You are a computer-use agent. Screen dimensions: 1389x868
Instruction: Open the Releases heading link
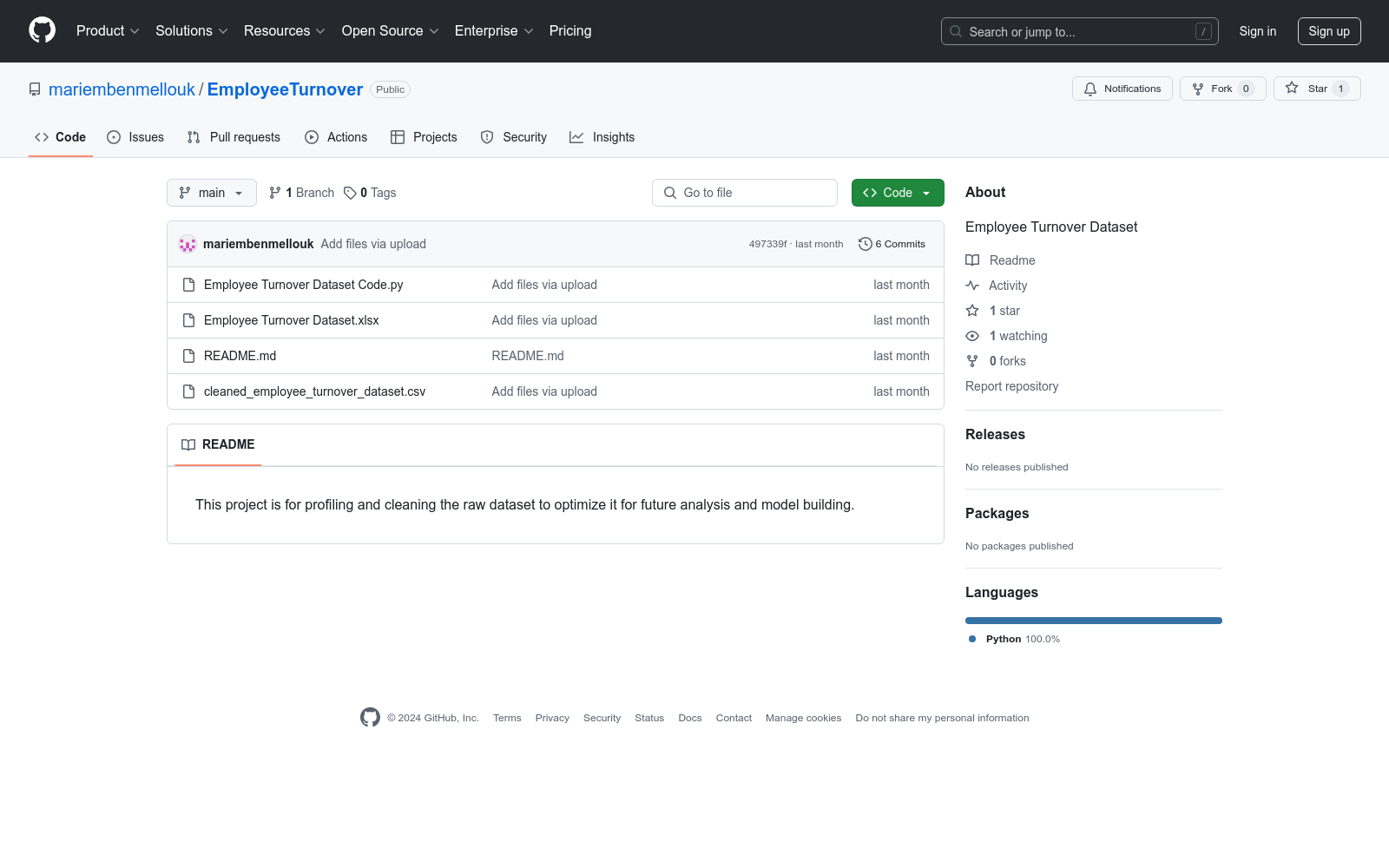[x=995, y=434]
